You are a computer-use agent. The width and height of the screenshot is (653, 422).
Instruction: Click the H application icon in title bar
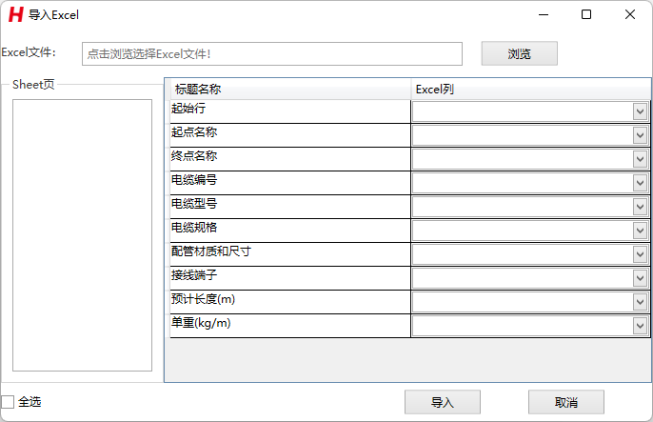point(16,15)
